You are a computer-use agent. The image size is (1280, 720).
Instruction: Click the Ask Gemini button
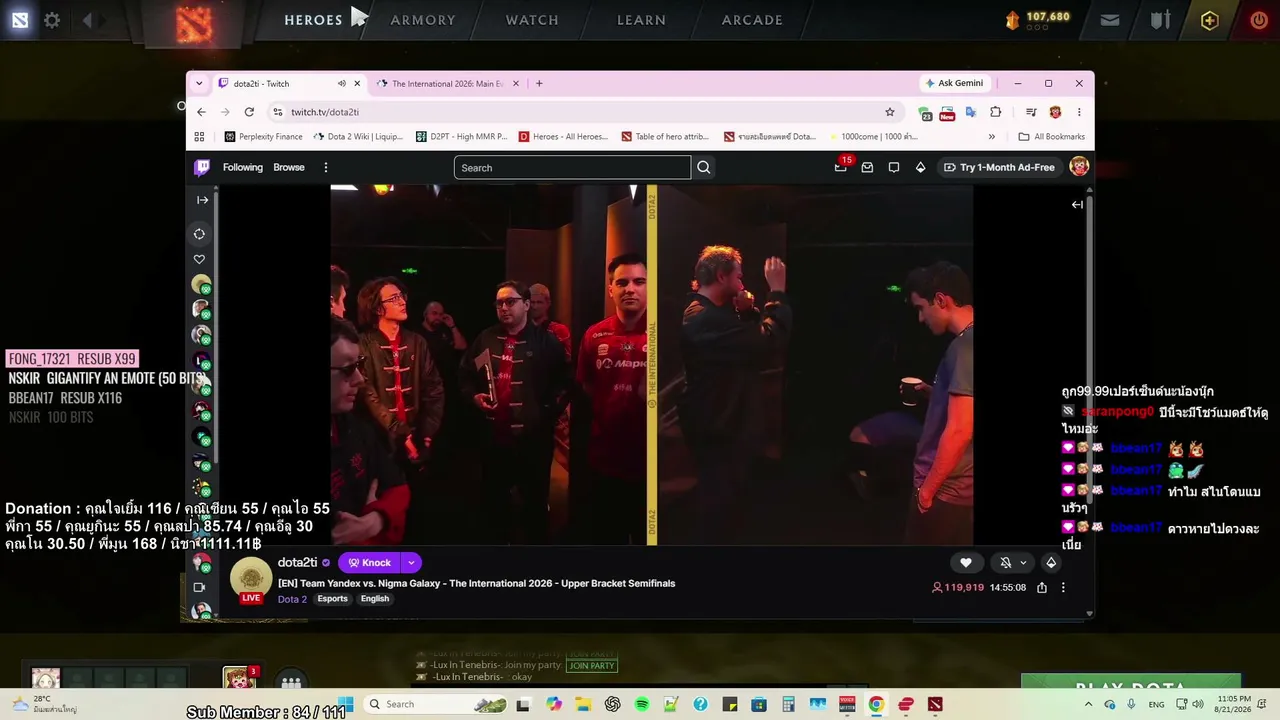[x=954, y=83]
